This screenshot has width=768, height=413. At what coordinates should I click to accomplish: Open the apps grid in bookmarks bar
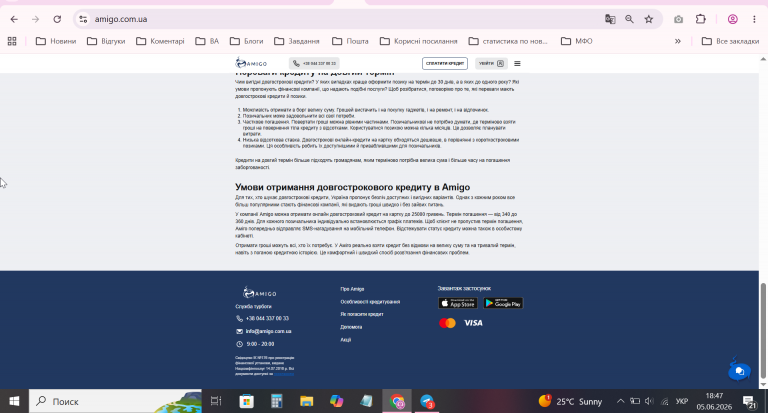point(12,41)
